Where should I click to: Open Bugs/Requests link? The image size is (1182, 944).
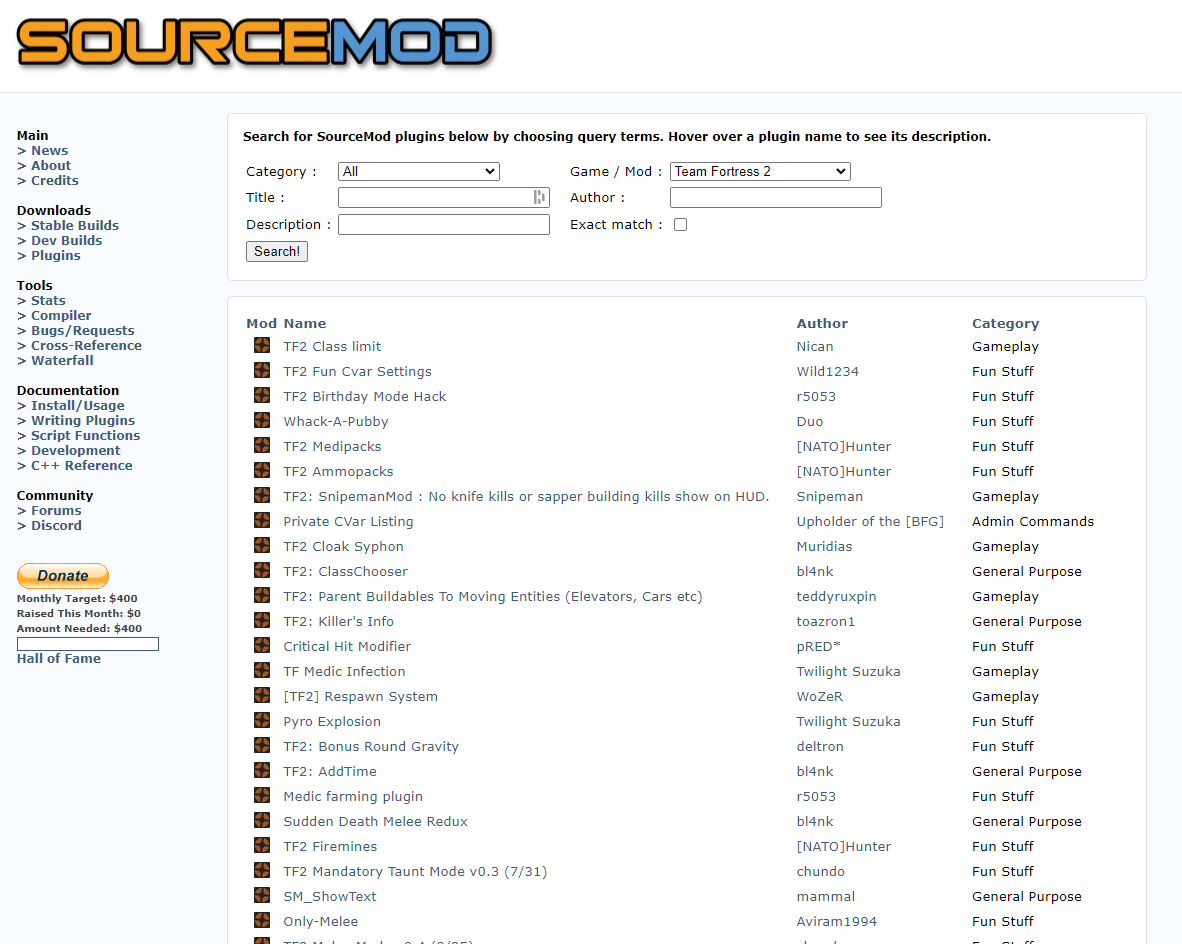point(82,331)
